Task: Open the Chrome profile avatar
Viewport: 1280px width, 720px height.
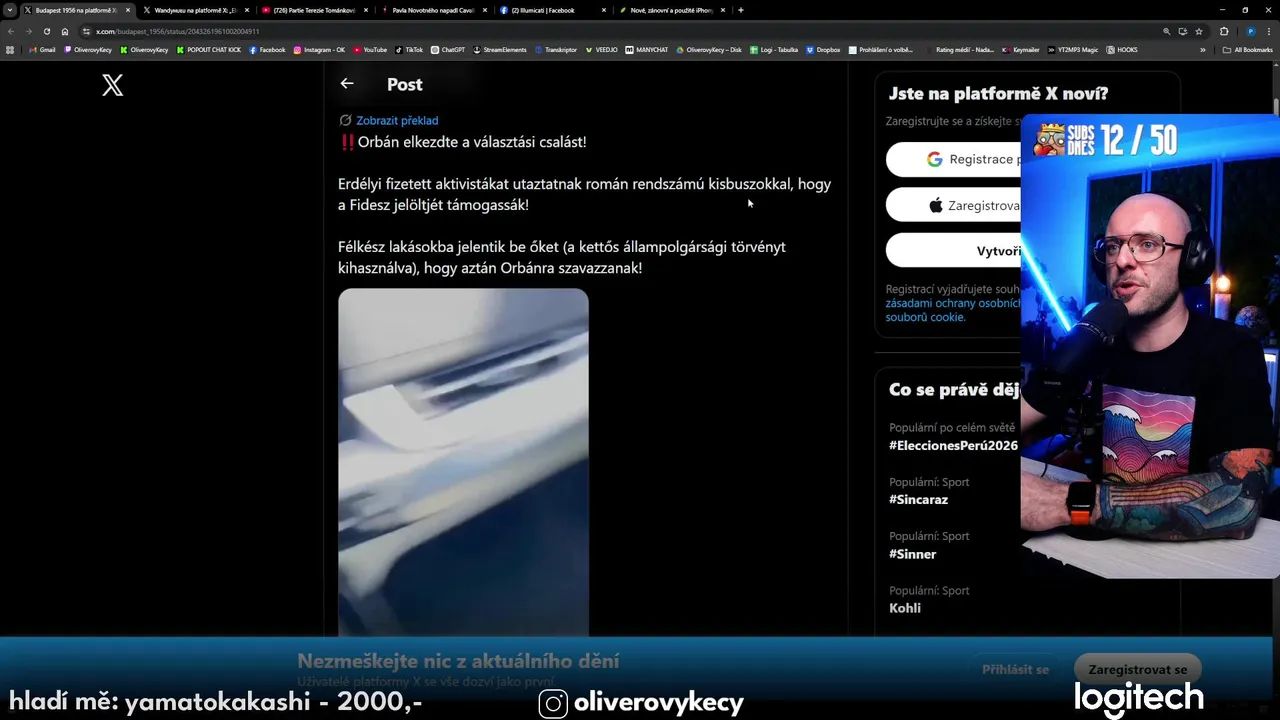Action: (x=1250, y=31)
